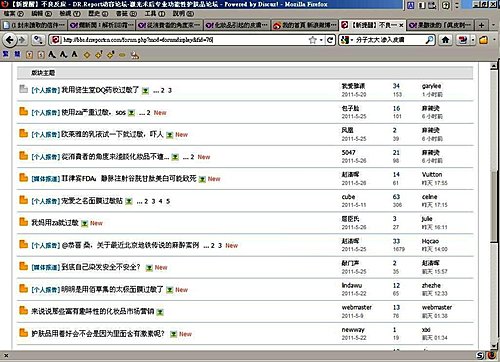Click the 簡 icon on bookmarks toolbar

[x=17, y=54]
